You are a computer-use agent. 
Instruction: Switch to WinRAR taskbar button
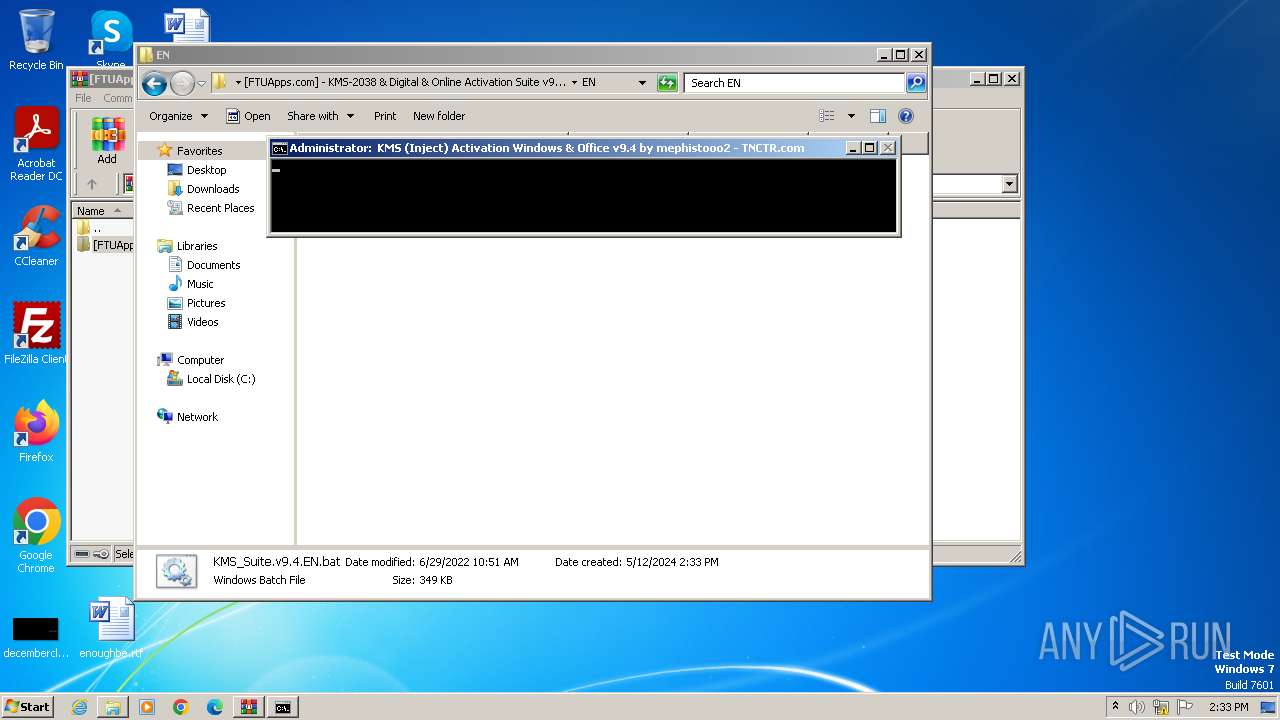click(x=249, y=707)
